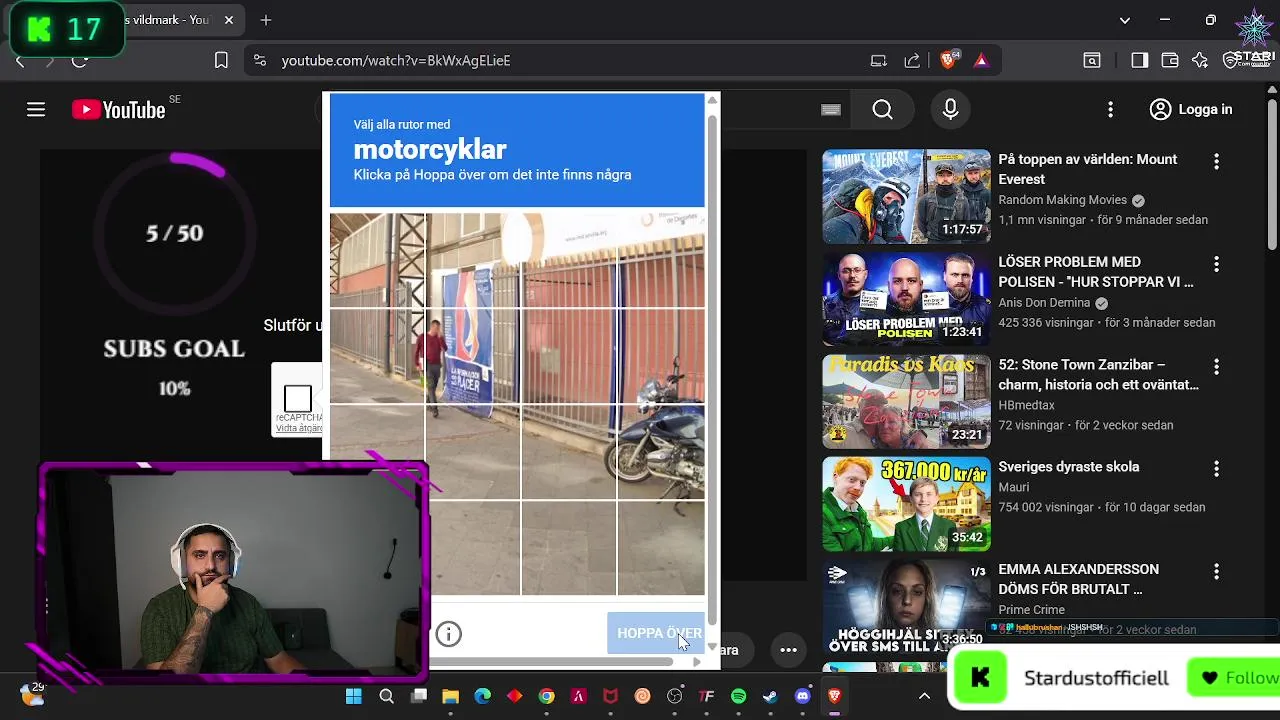This screenshot has width=1280, height=720.
Task: Open Task View on taskbar
Action: 419,696
